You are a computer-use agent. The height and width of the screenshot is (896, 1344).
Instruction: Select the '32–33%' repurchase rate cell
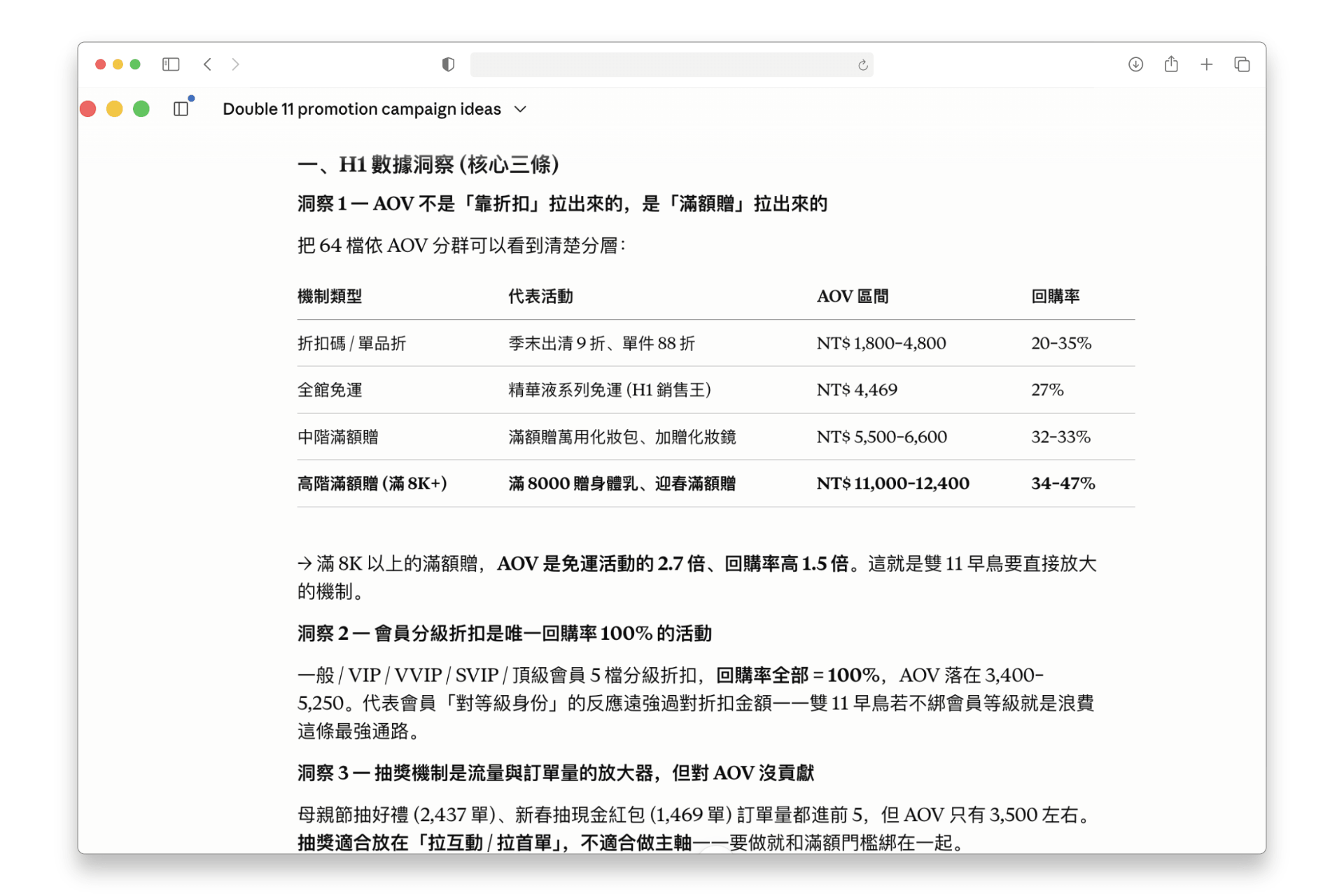click(1061, 437)
